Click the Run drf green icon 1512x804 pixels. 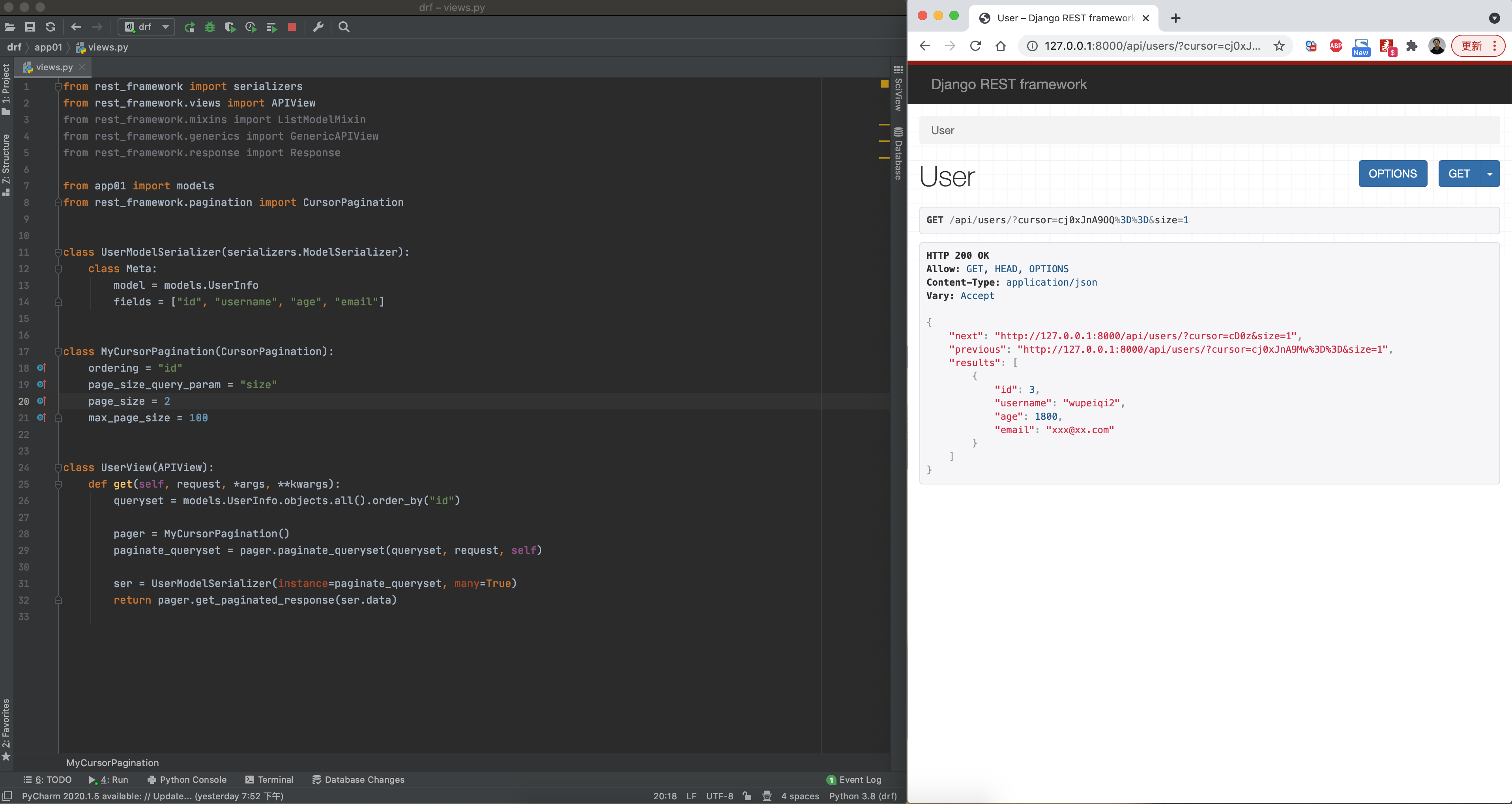pyautogui.click(x=189, y=27)
